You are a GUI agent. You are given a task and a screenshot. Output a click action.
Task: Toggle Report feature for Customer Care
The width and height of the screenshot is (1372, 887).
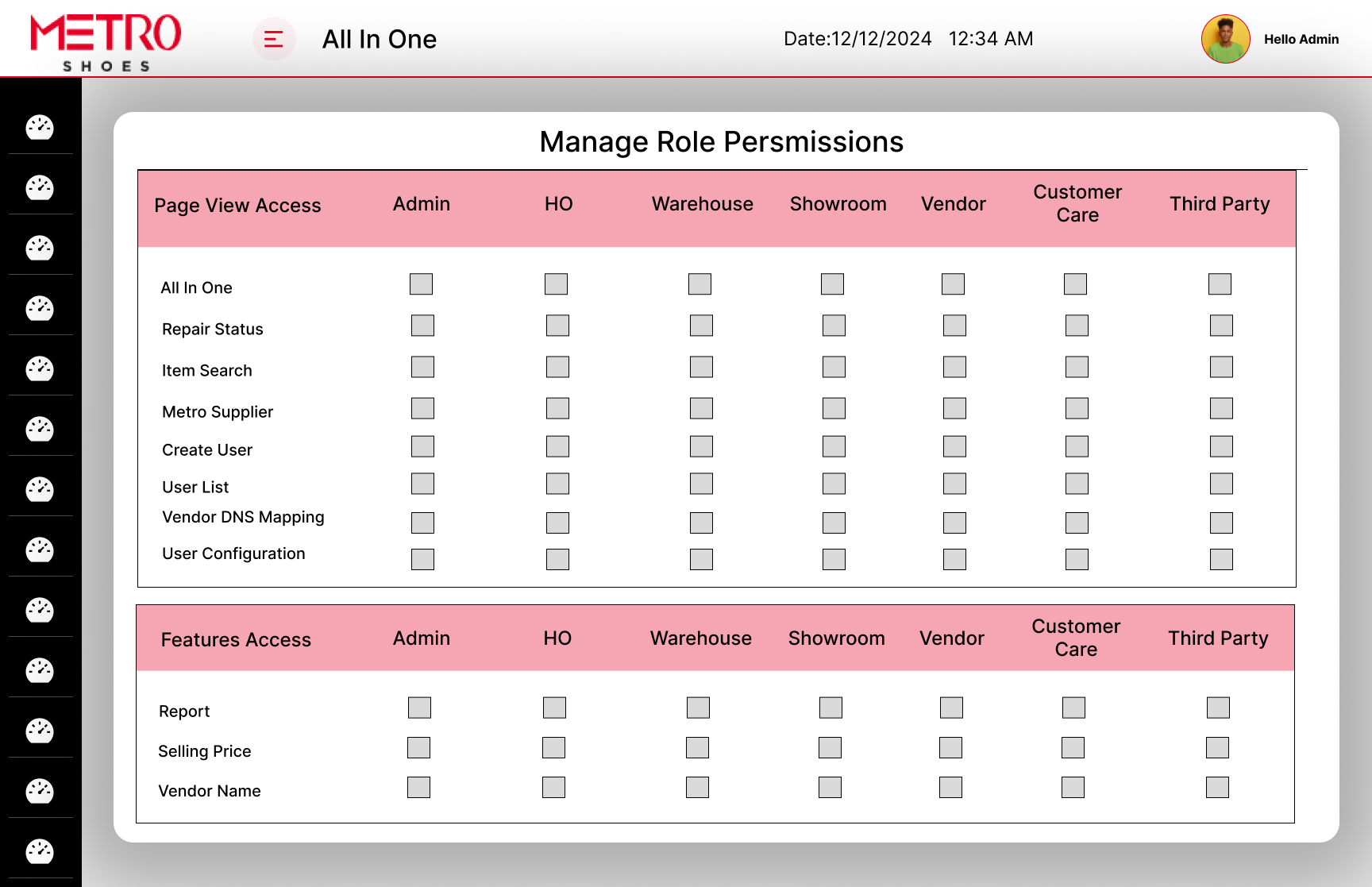coord(1073,708)
